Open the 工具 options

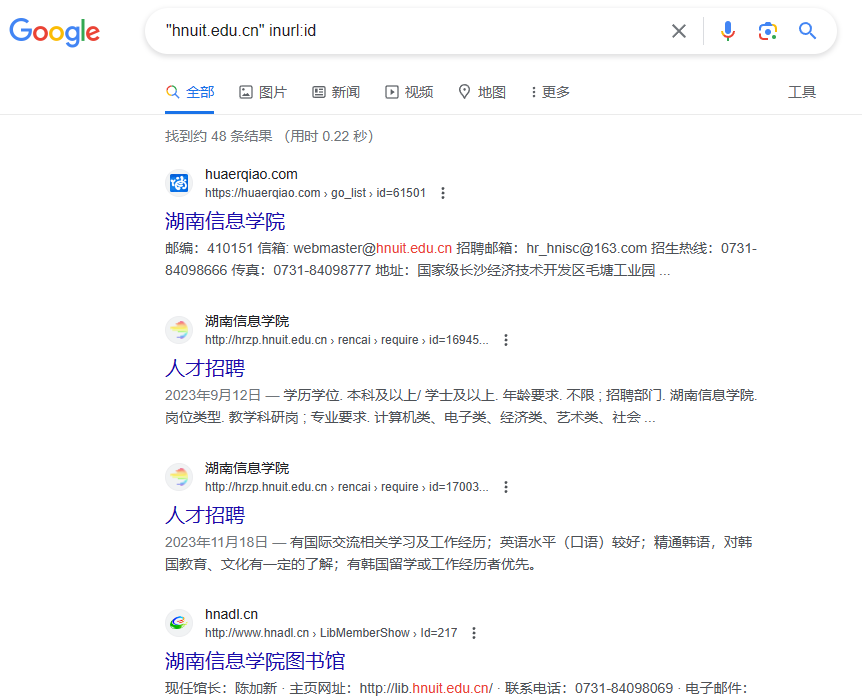click(x=802, y=92)
